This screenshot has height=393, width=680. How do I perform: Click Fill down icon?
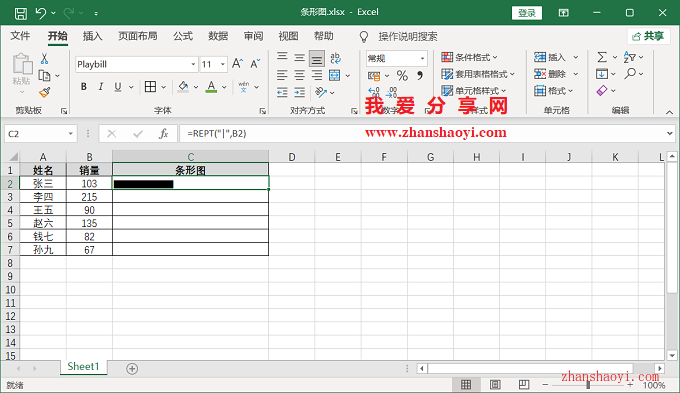coord(602,74)
